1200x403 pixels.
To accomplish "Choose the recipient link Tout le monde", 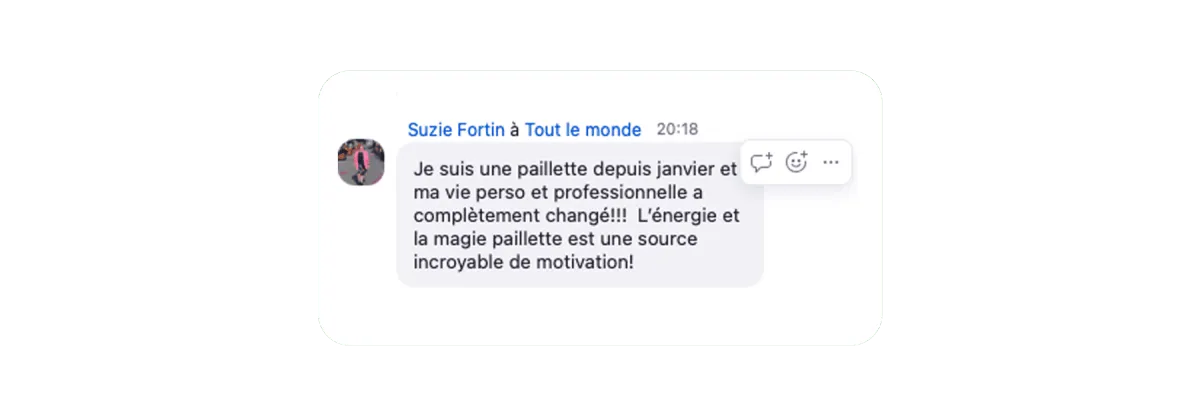I will [583, 130].
